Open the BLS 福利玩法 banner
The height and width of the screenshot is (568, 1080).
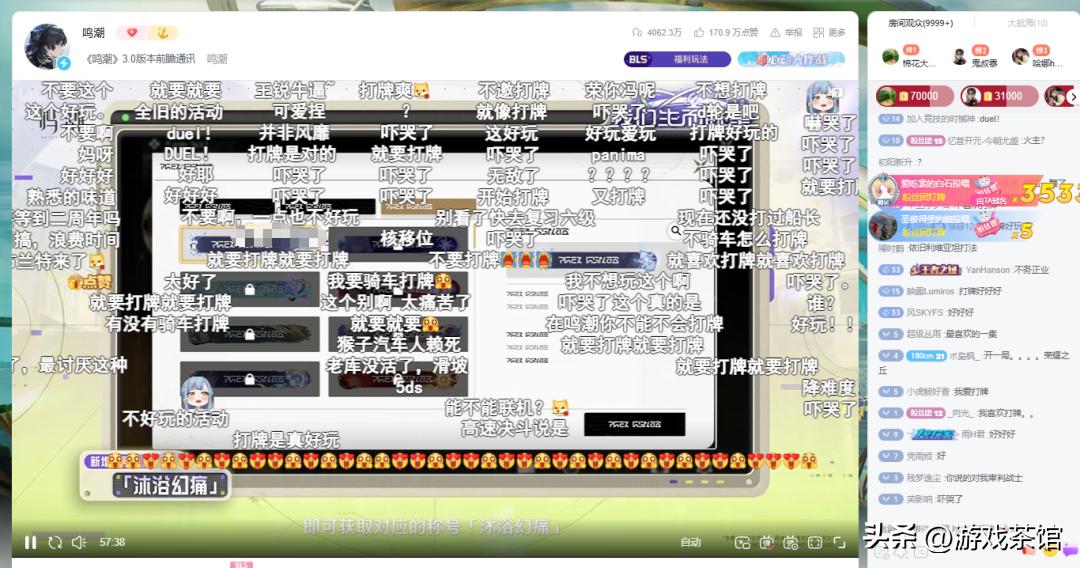[x=677, y=59]
